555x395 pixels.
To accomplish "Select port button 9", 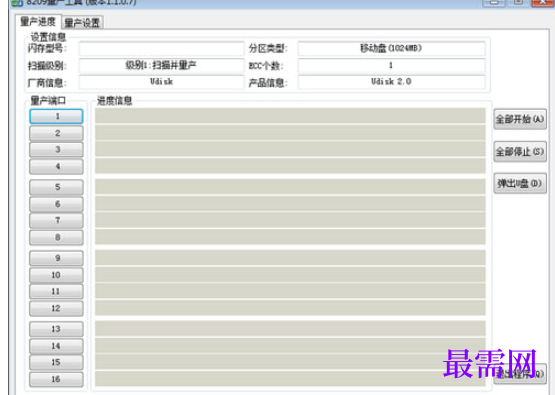I will 57,258.
